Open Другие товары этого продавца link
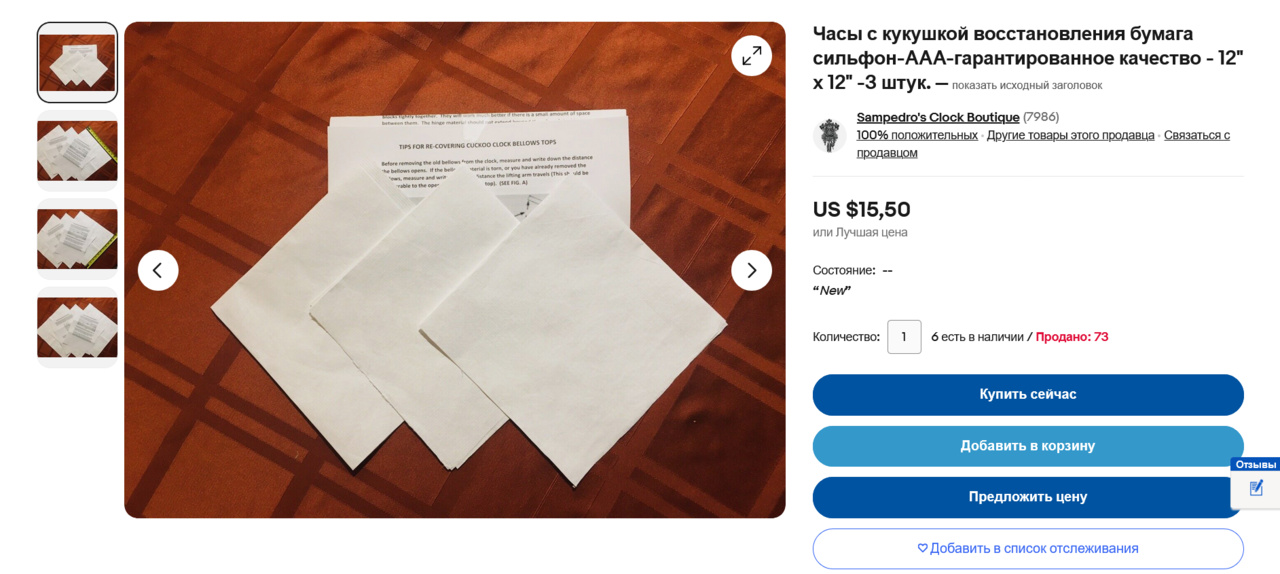 [1071, 135]
